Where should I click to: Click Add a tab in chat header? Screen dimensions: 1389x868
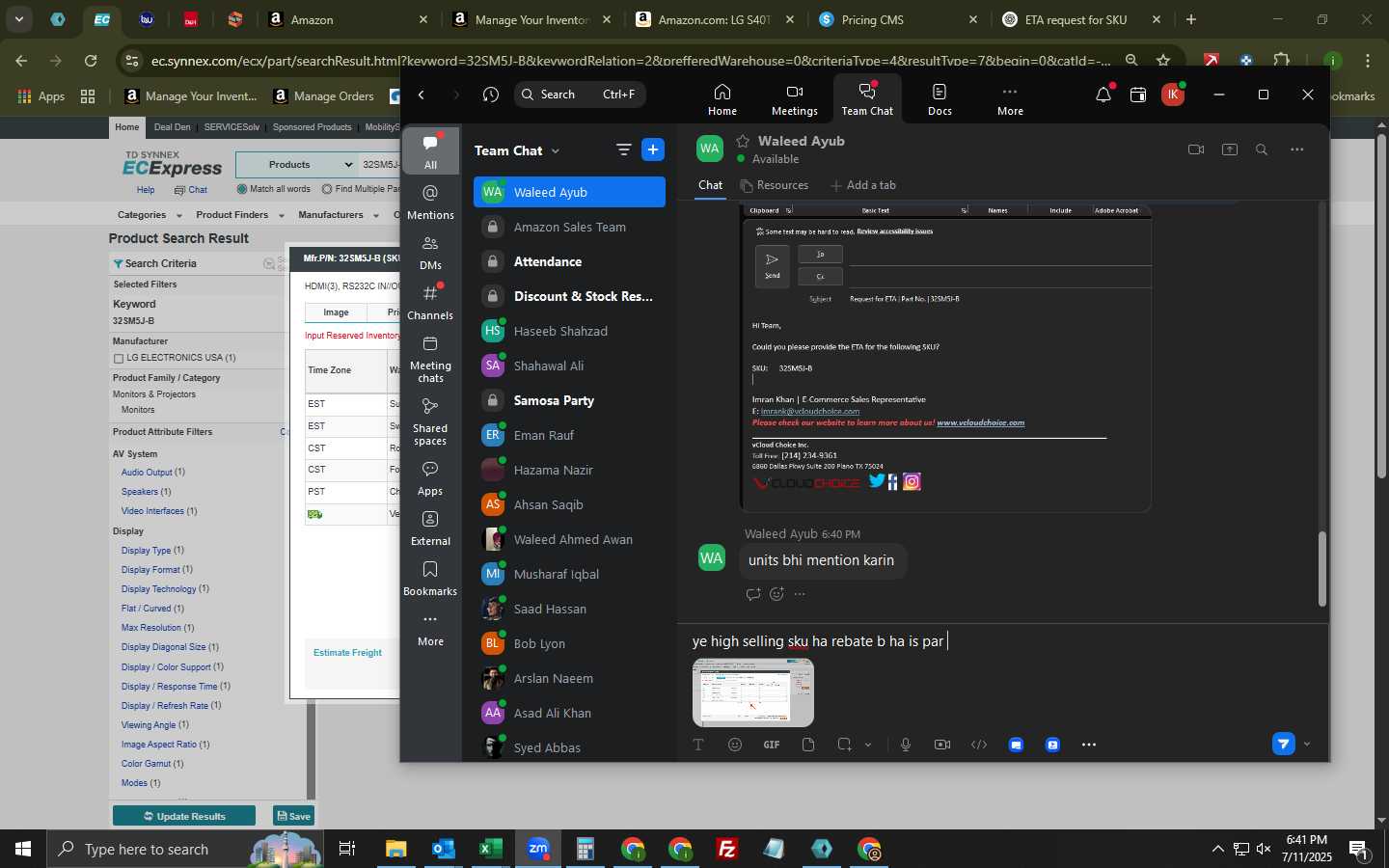click(x=863, y=185)
